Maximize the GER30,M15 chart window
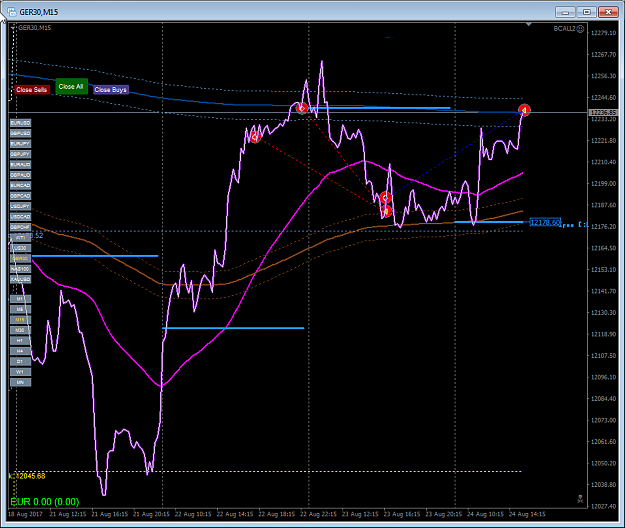This screenshot has height=528, width=625. [587, 12]
